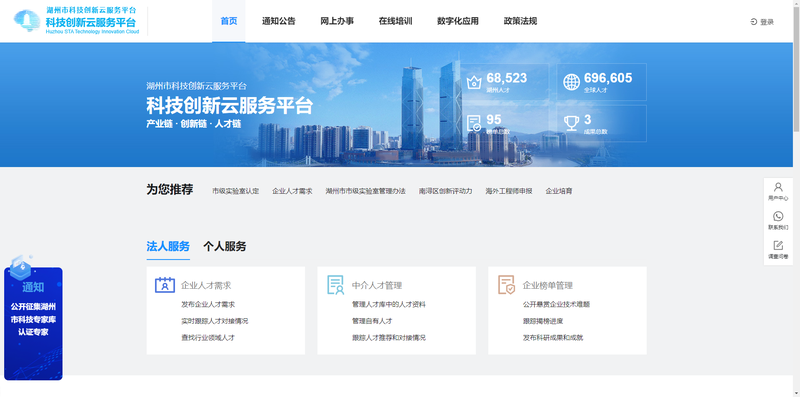The image size is (800, 397).
Task: Click 跟踪人才推荐和对接情况
Action: 389,338
